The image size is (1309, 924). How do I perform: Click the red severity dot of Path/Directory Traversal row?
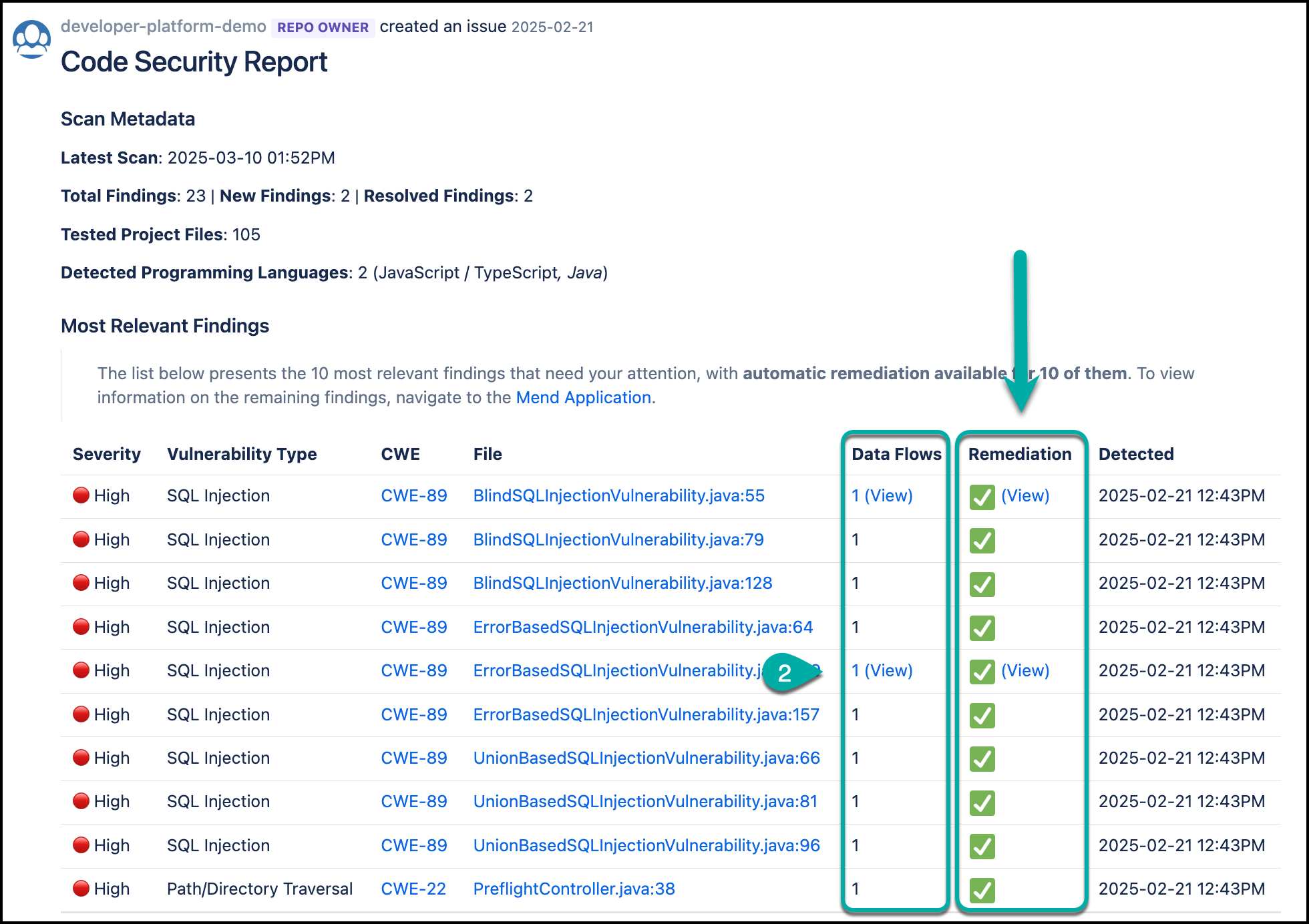(81, 889)
